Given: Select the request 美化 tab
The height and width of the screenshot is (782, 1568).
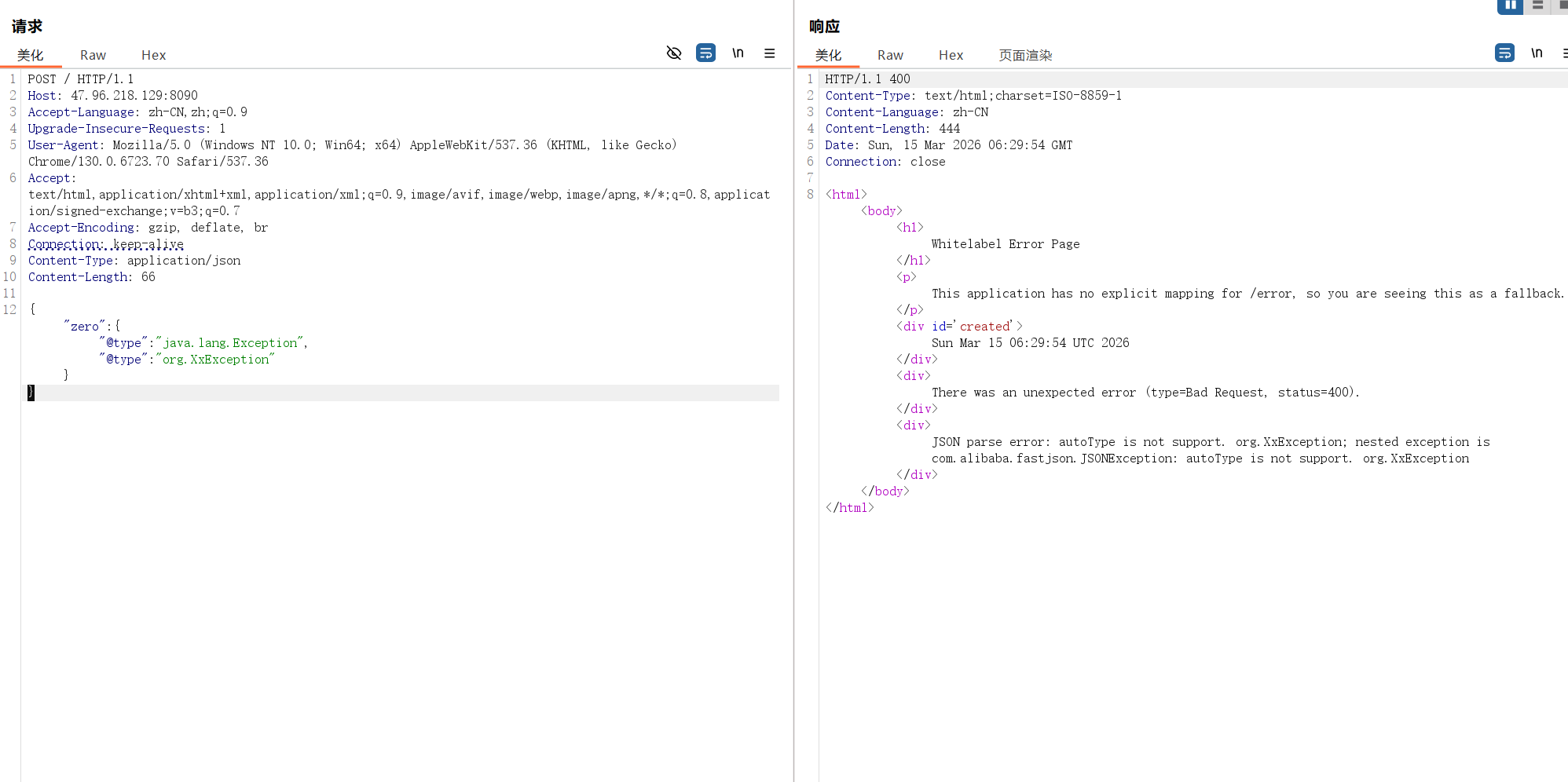Looking at the screenshot, I should pos(31,55).
